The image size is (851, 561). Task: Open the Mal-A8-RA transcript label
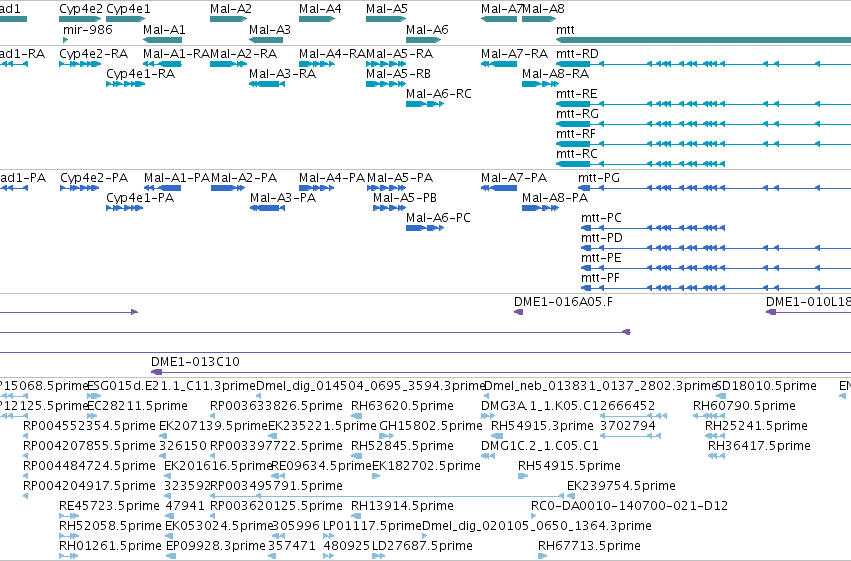[555, 74]
